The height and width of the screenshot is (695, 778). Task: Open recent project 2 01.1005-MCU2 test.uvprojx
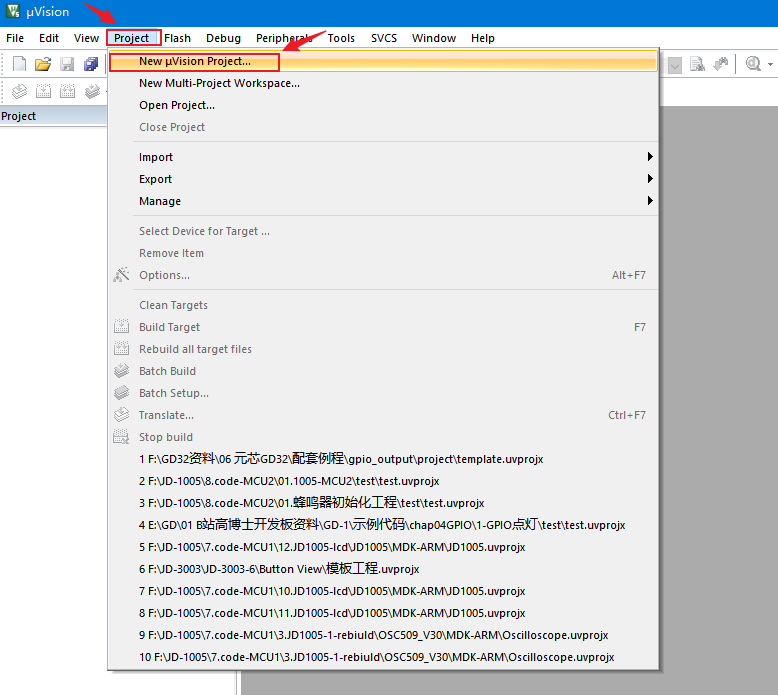coord(383,481)
